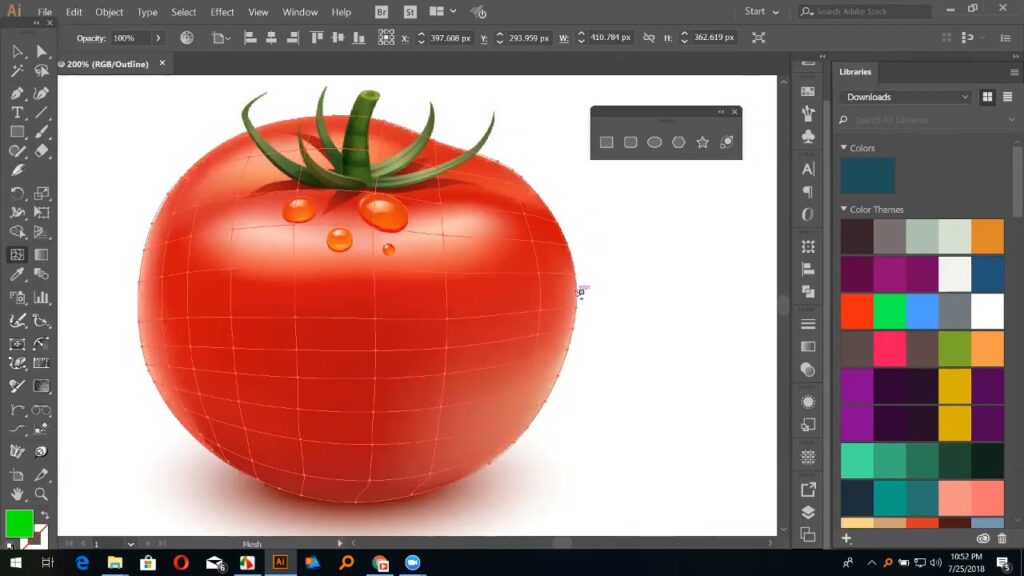Select the Paintbrush tool

pos(41,132)
